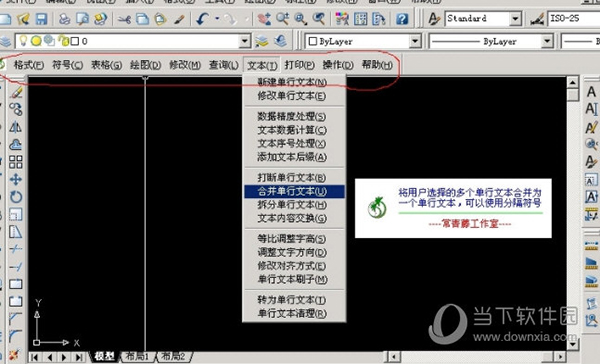Select the Undo arrow icon

click(203, 18)
